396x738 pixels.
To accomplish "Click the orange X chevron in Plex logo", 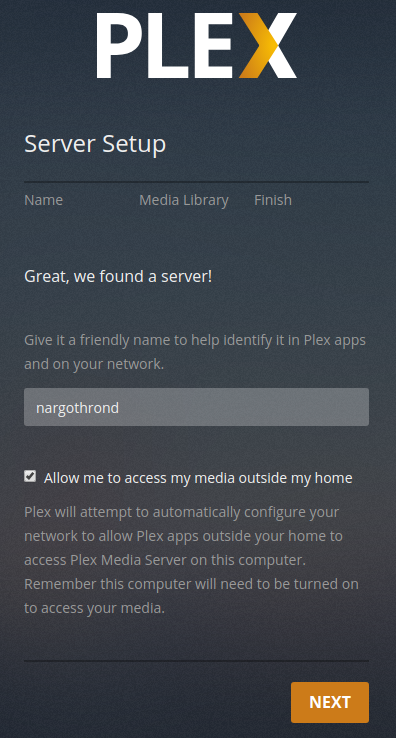I will tap(258, 45).
